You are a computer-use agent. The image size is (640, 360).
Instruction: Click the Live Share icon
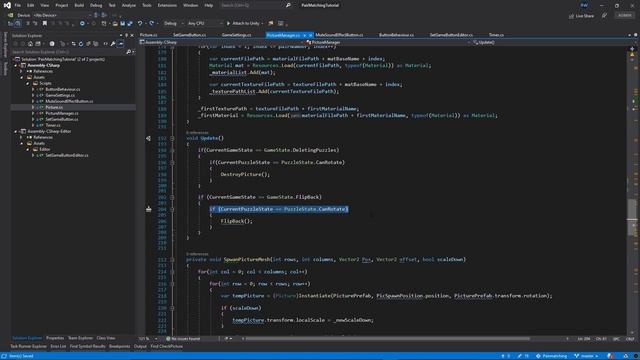coord(571,16)
